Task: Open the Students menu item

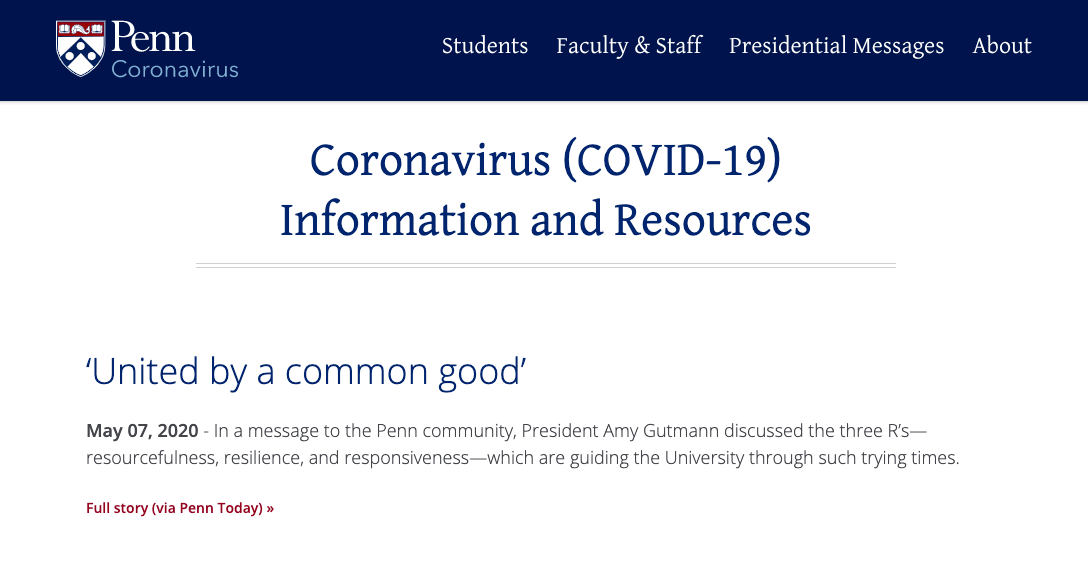Action: tap(485, 46)
